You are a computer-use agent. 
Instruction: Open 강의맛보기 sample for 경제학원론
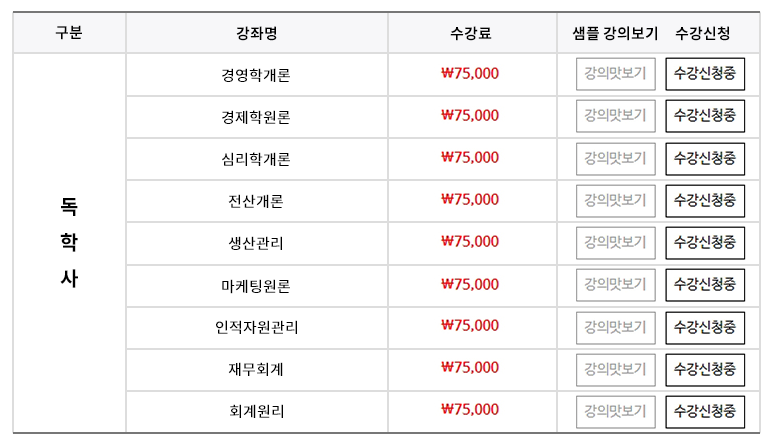[x=615, y=116]
